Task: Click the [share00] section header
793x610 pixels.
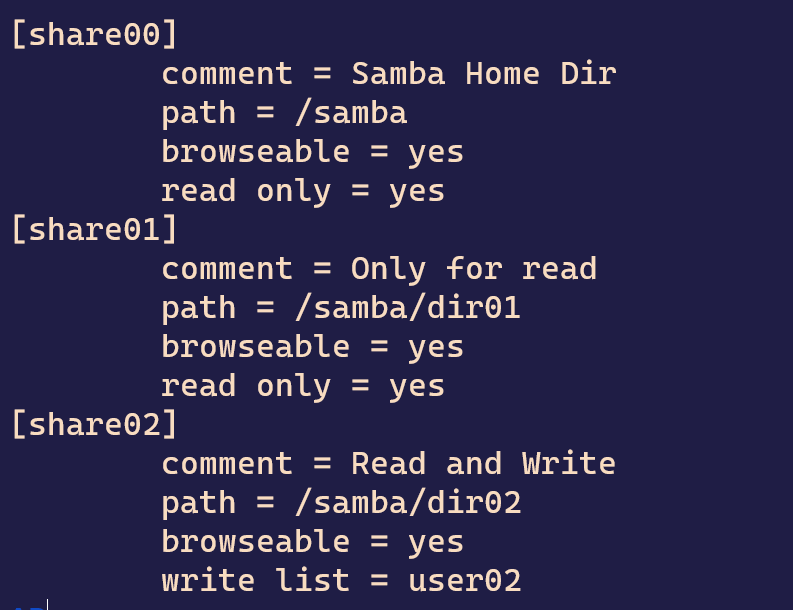Action: pyautogui.click(x=94, y=35)
